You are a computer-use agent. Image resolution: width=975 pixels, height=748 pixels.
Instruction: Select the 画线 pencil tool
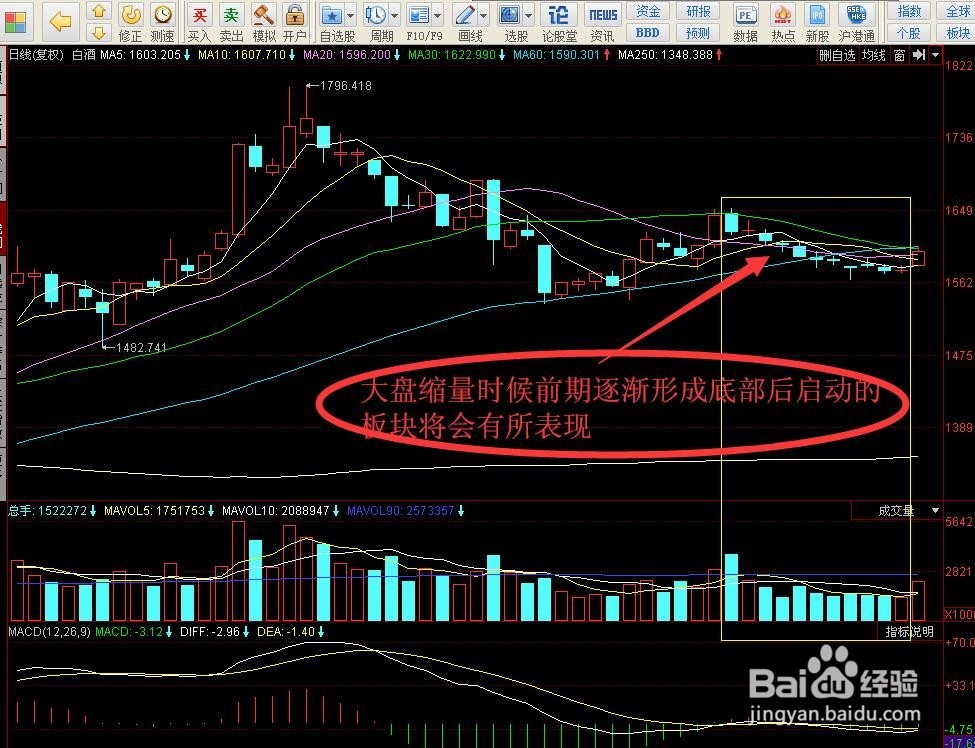point(464,14)
